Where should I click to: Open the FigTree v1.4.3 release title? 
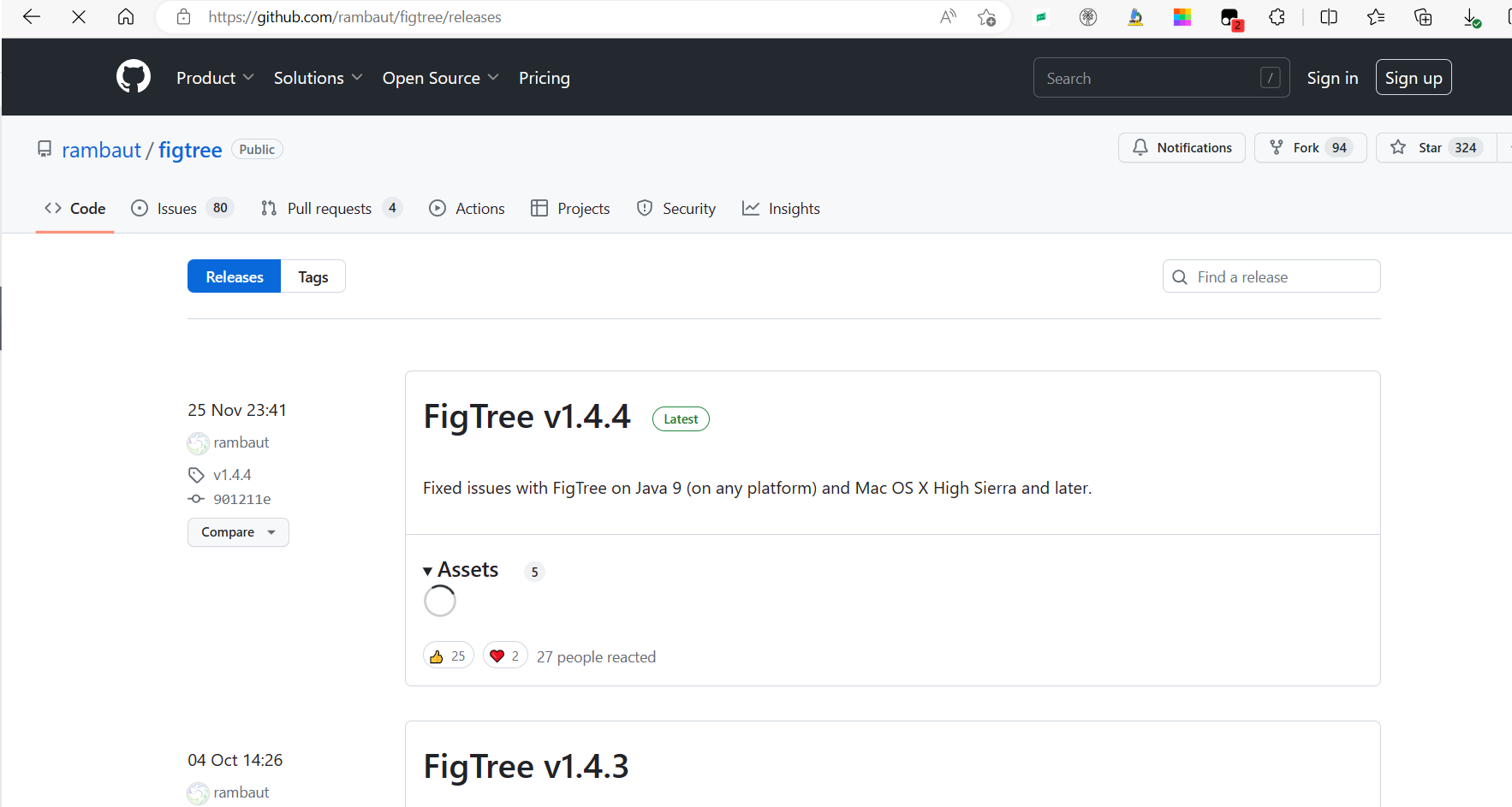click(526, 767)
